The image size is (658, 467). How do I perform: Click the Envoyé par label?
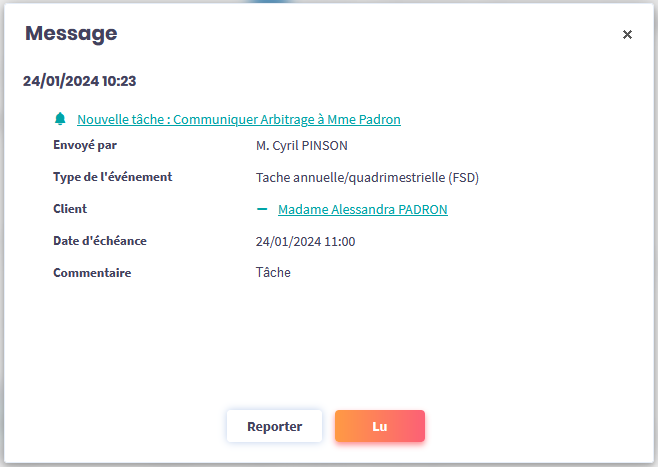tap(85, 145)
